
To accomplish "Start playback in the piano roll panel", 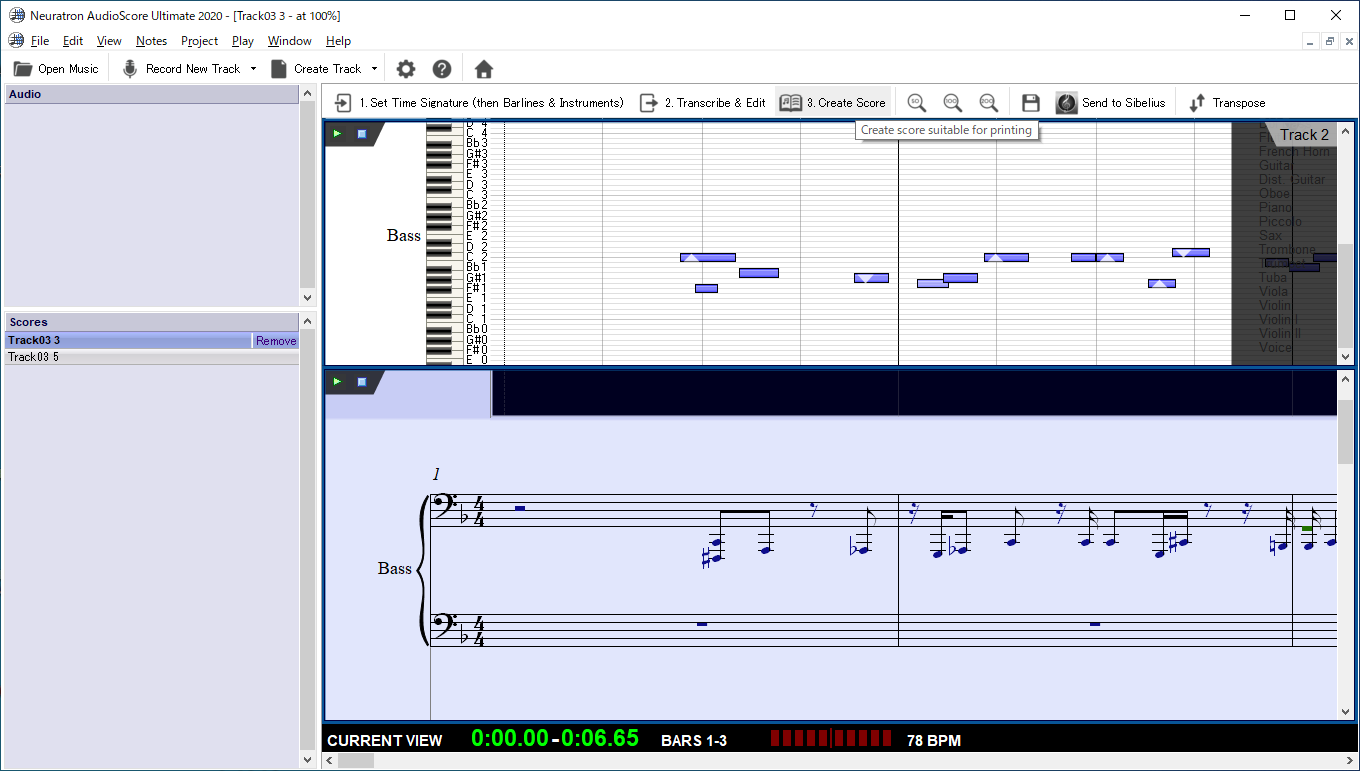I will 337,132.
